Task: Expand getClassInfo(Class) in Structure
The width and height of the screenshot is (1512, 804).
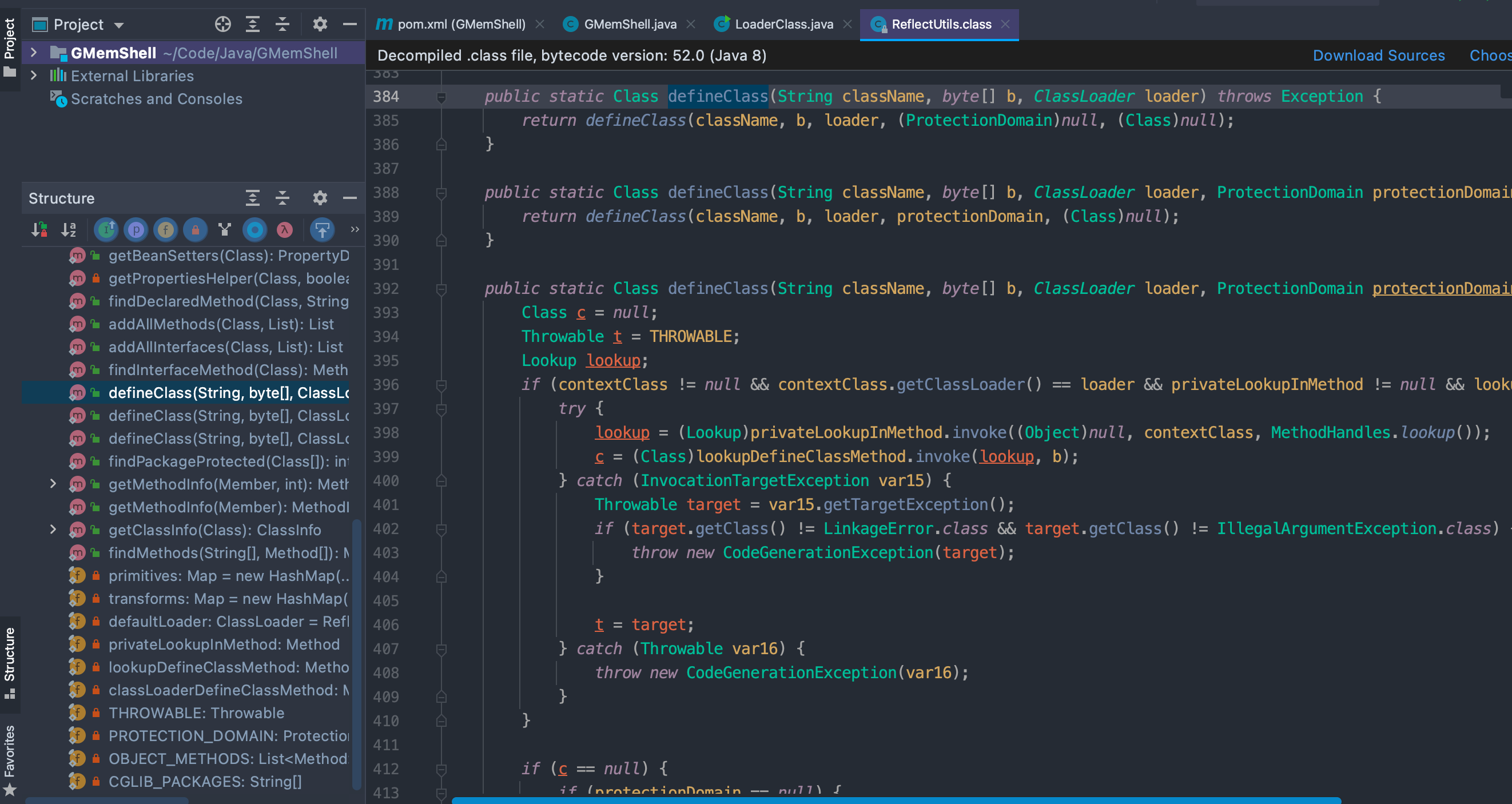Action: pos(53,530)
